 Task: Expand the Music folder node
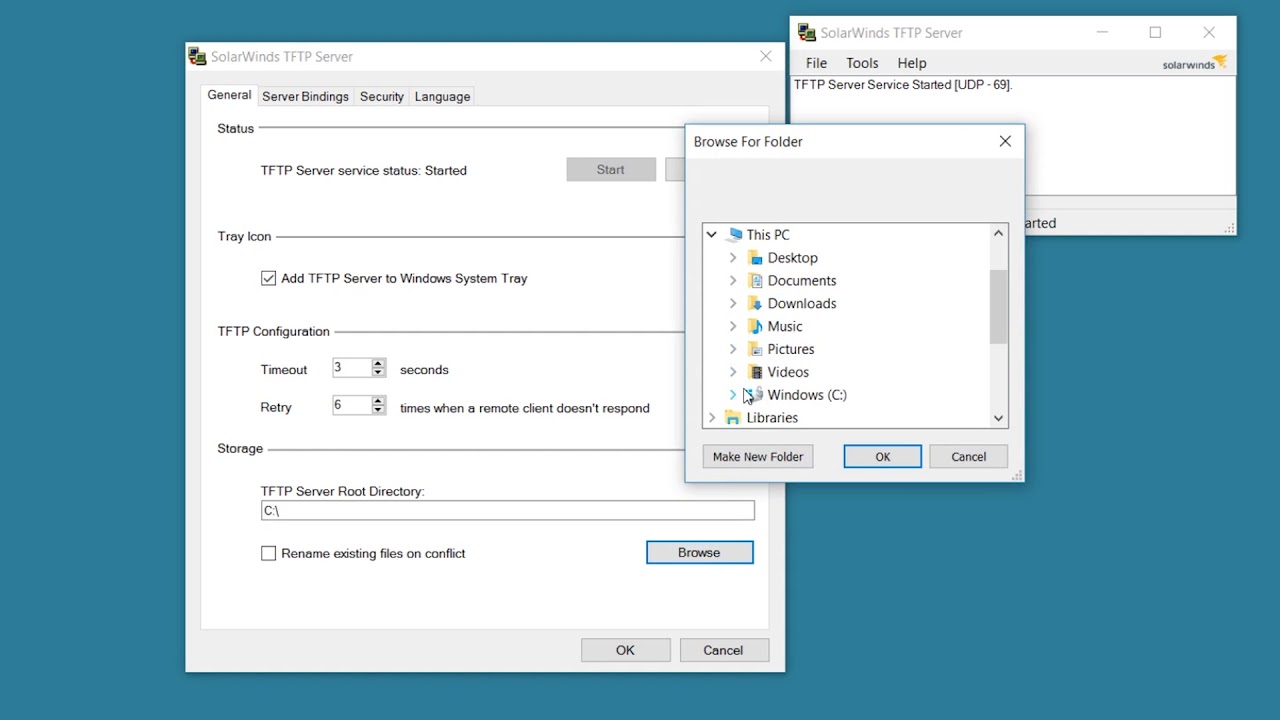[733, 327]
